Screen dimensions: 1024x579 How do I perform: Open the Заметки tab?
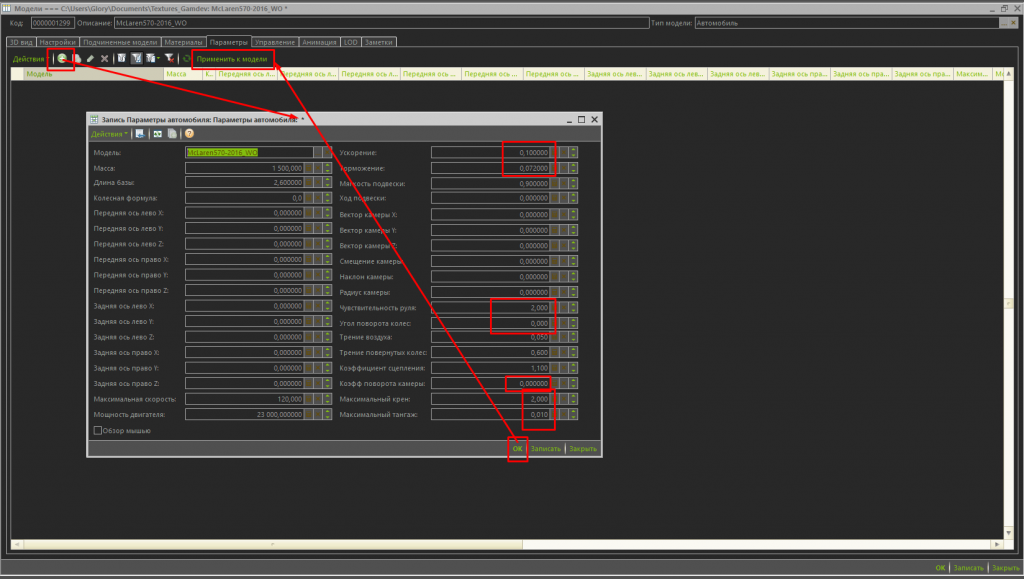379,42
